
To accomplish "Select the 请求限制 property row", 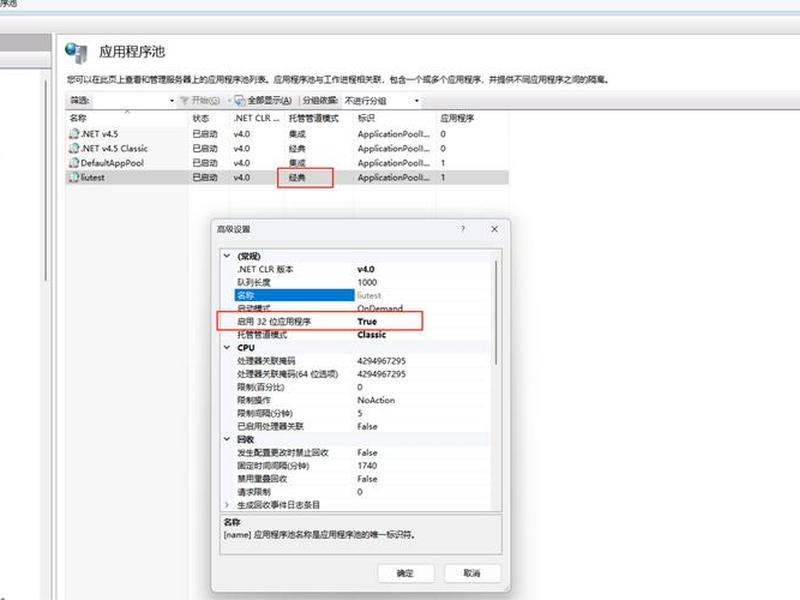I will click(254, 492).
